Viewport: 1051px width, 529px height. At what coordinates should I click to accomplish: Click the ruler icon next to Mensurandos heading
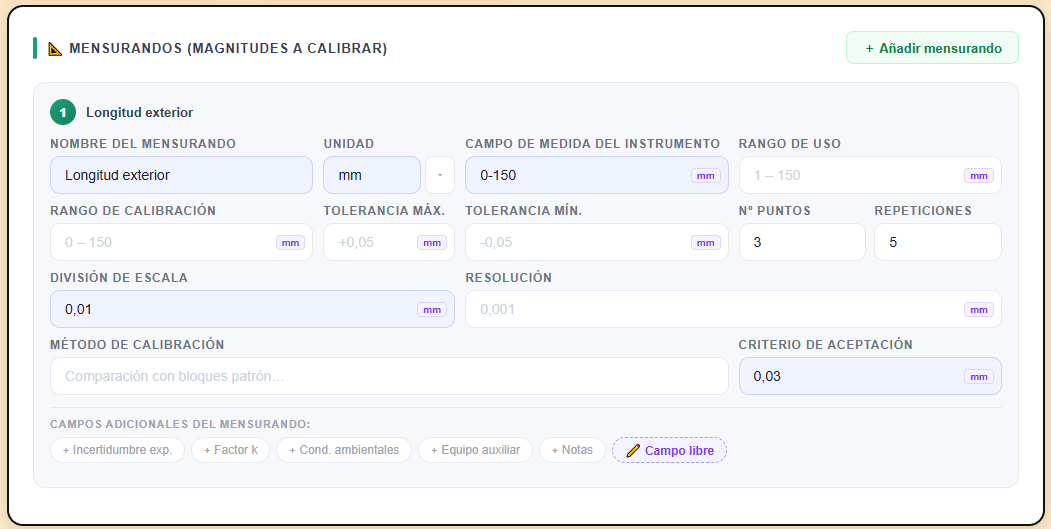(x=55, y=48)
